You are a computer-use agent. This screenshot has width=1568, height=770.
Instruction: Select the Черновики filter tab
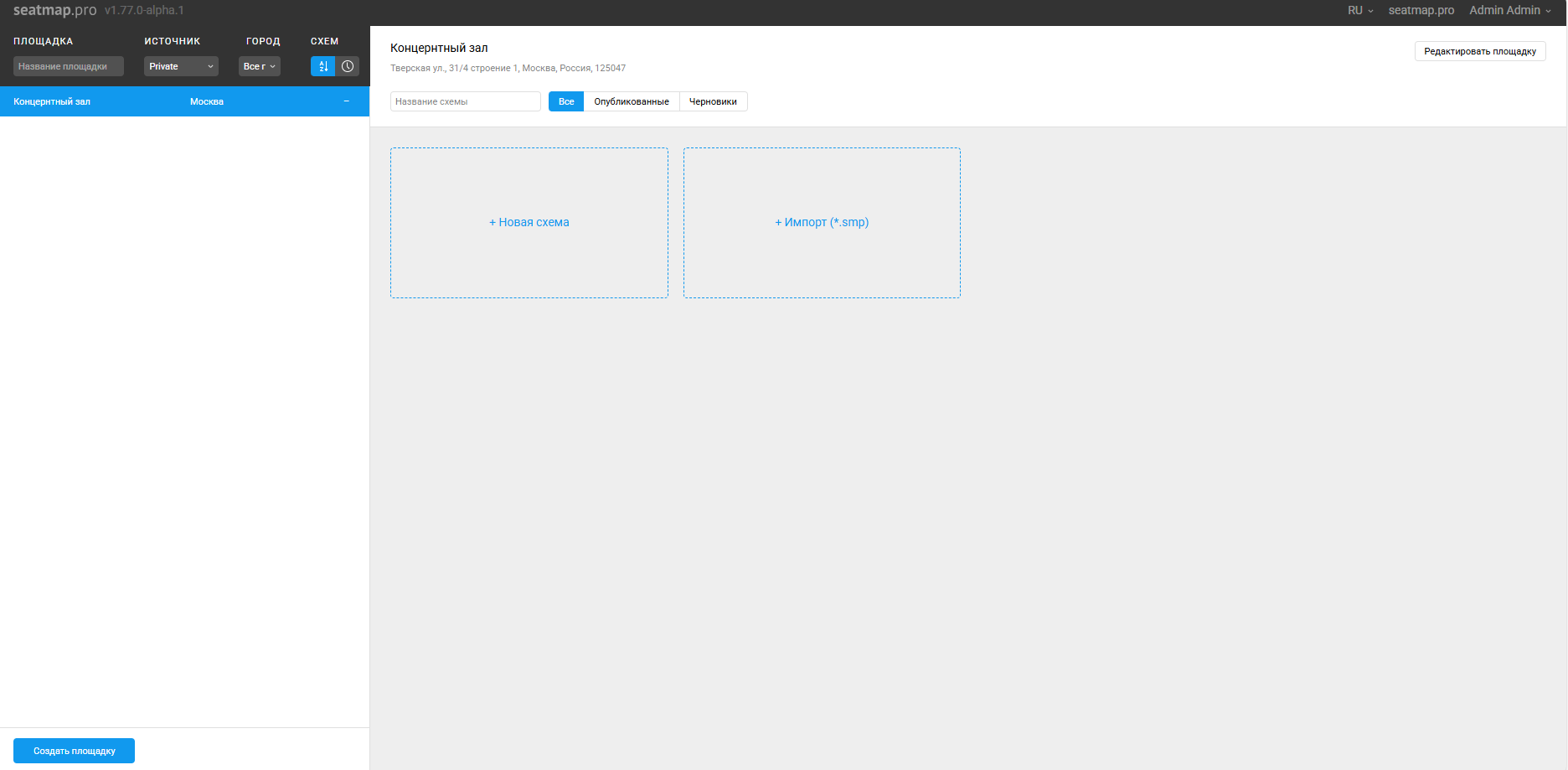(713, 101)
